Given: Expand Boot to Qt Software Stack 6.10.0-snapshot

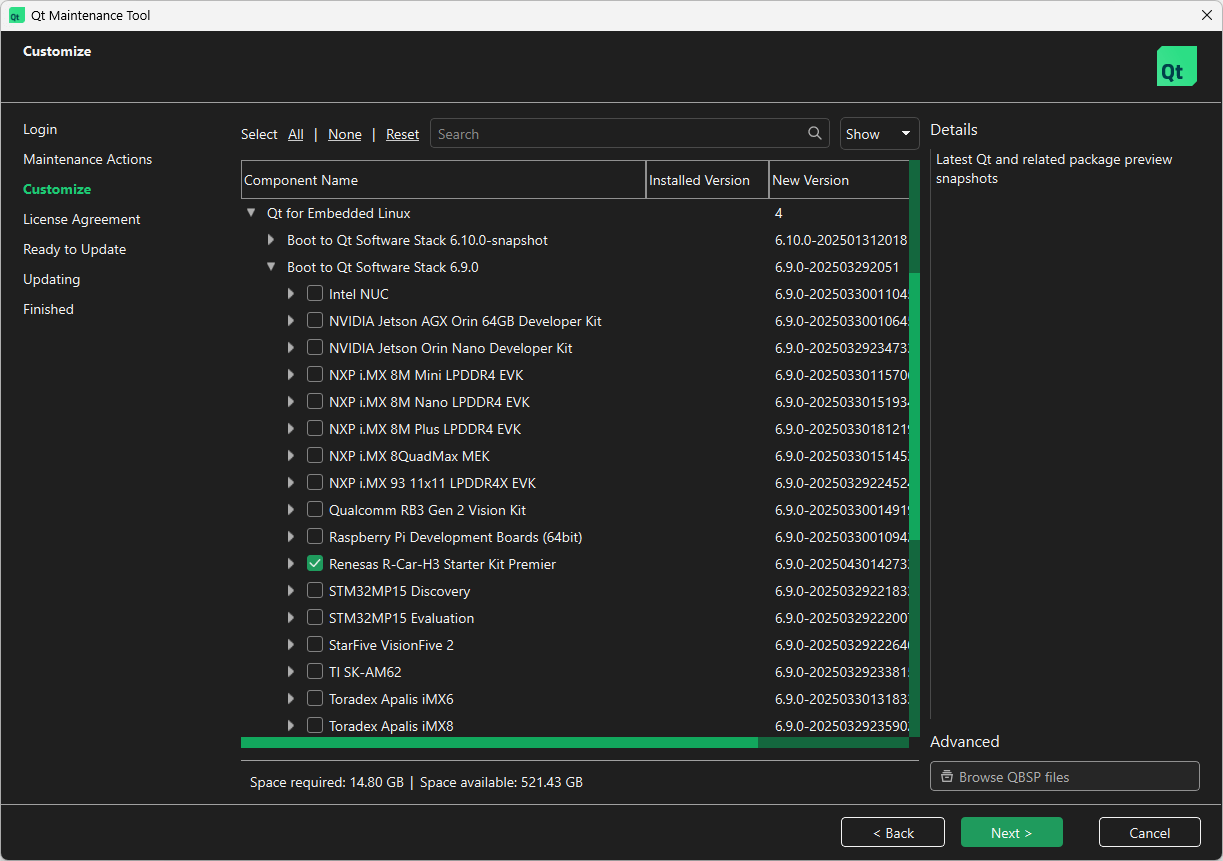Looking at the screenshot, I should [271, 240].
